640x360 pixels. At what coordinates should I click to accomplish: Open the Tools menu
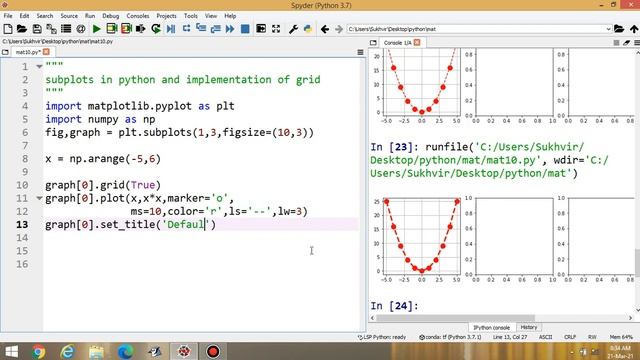click(x=191, y=16)
